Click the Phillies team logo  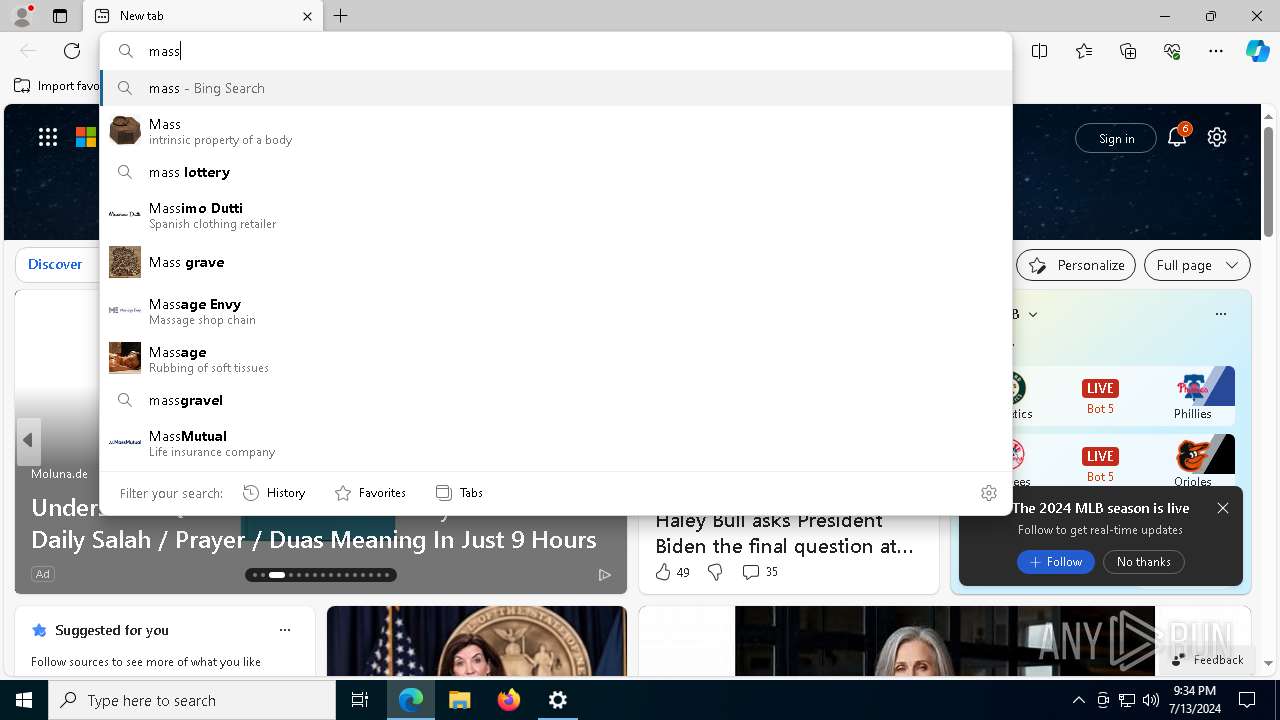(x=1193, y=388)
